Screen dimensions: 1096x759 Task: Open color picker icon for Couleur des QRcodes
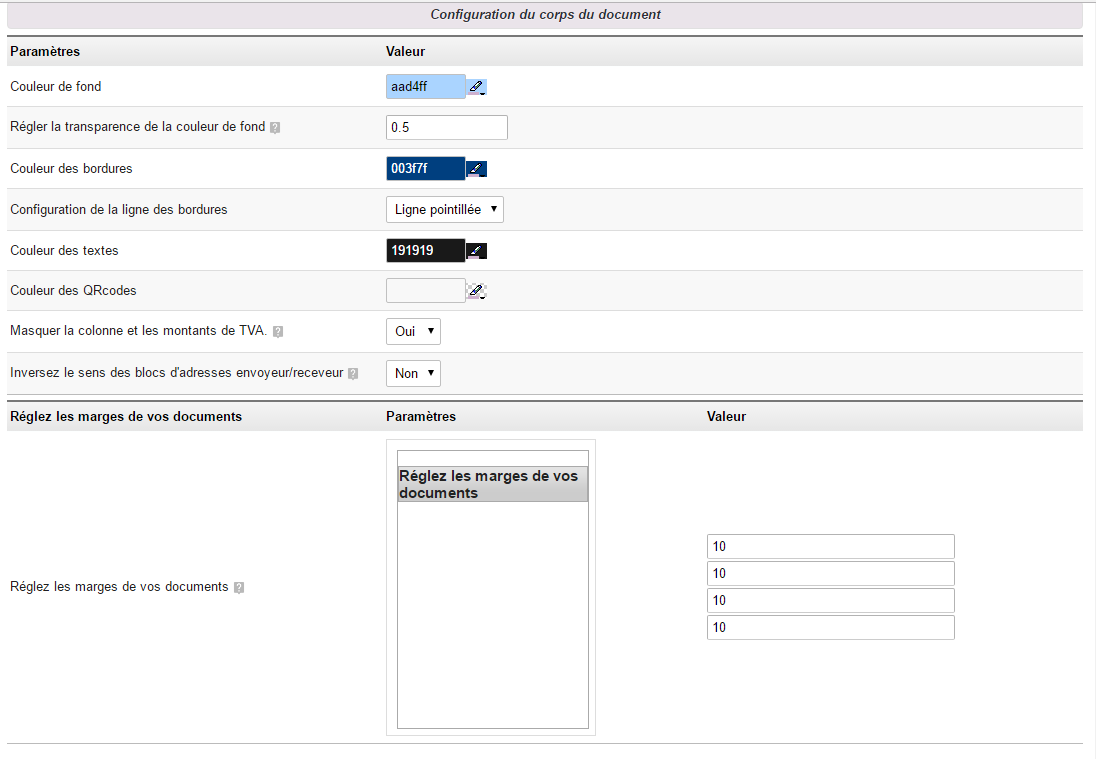477,291
